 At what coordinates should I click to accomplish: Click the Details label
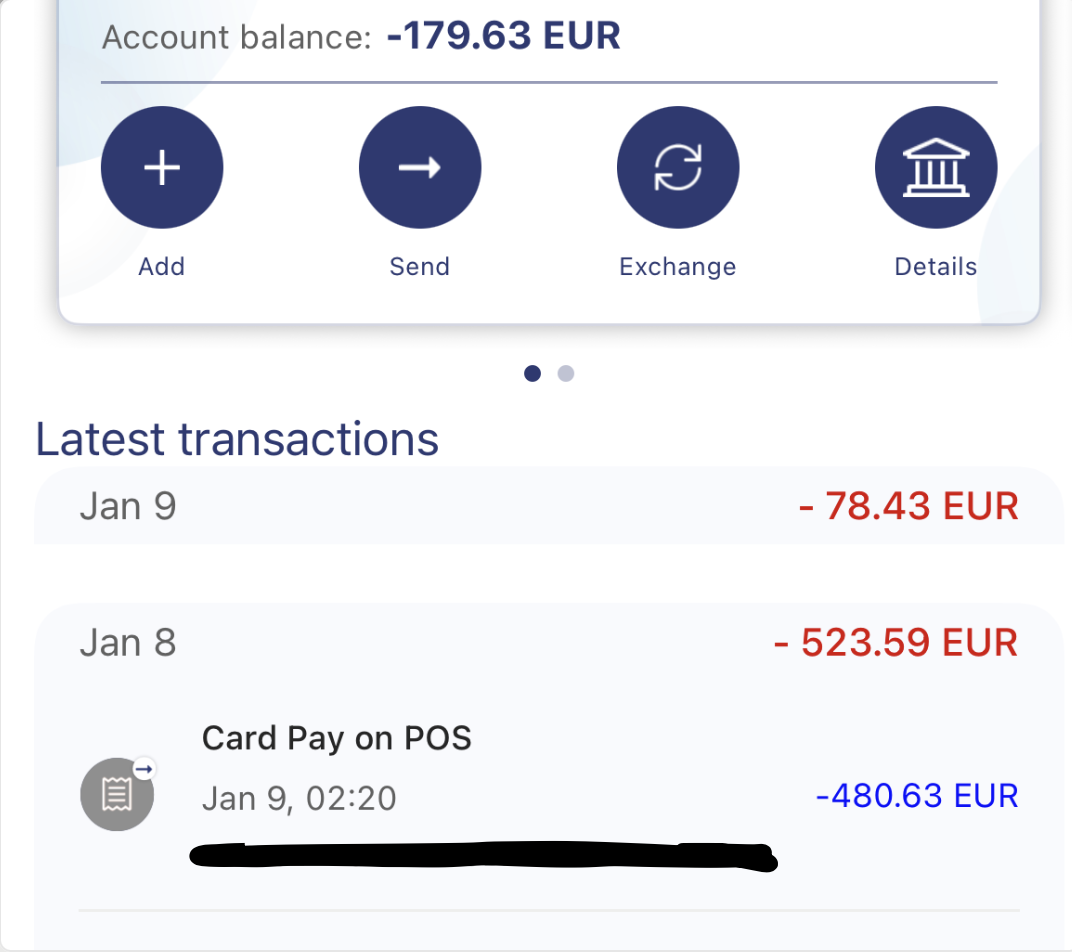[936, 267]
